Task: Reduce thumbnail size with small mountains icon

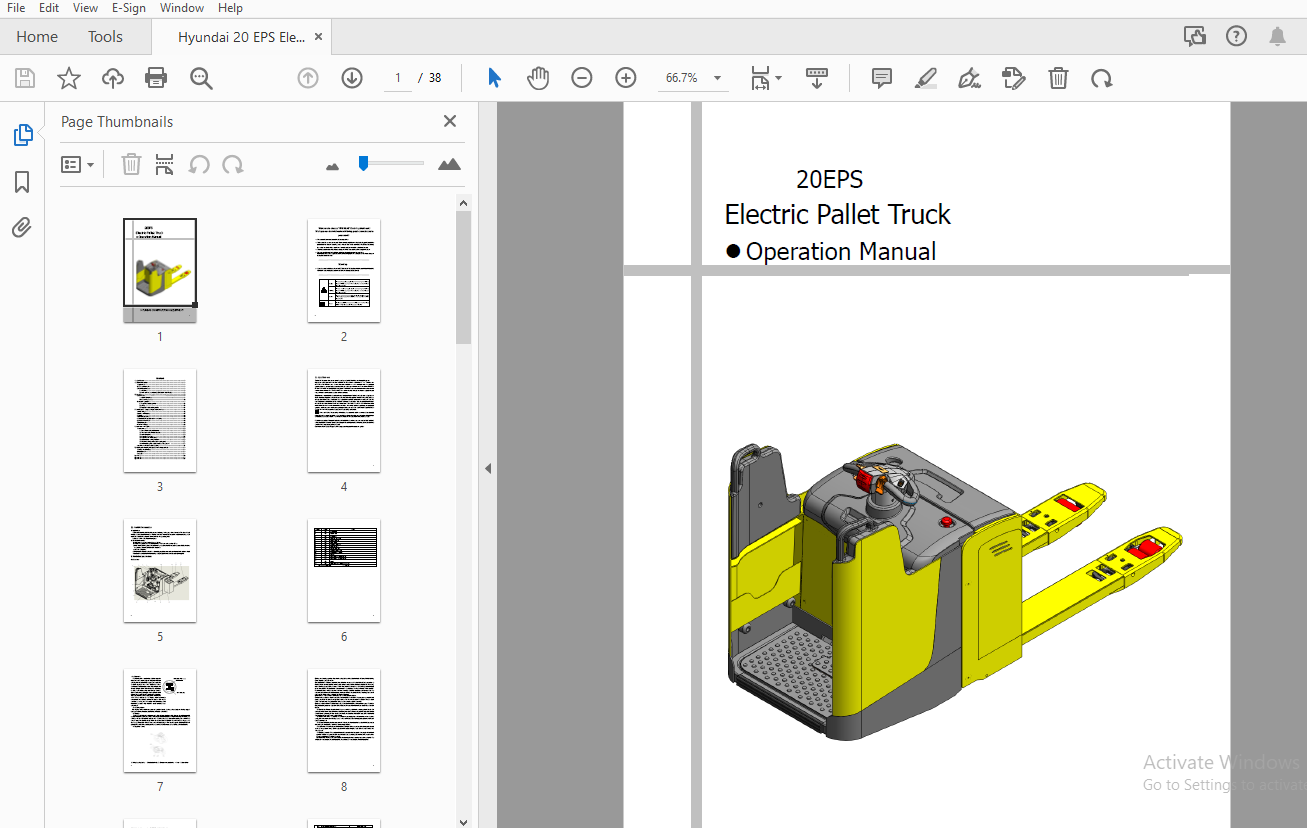Action: click(333, 166)
